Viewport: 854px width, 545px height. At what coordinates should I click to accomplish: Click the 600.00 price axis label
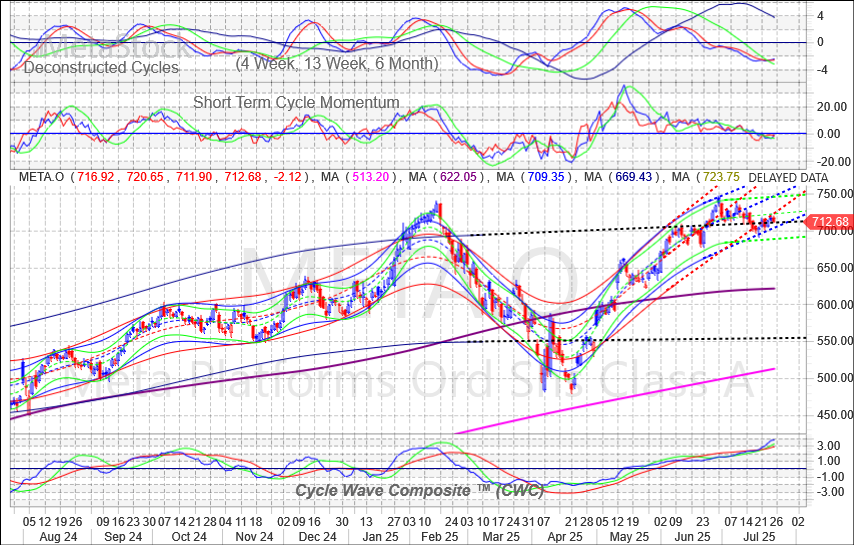(x=834, y=304)
